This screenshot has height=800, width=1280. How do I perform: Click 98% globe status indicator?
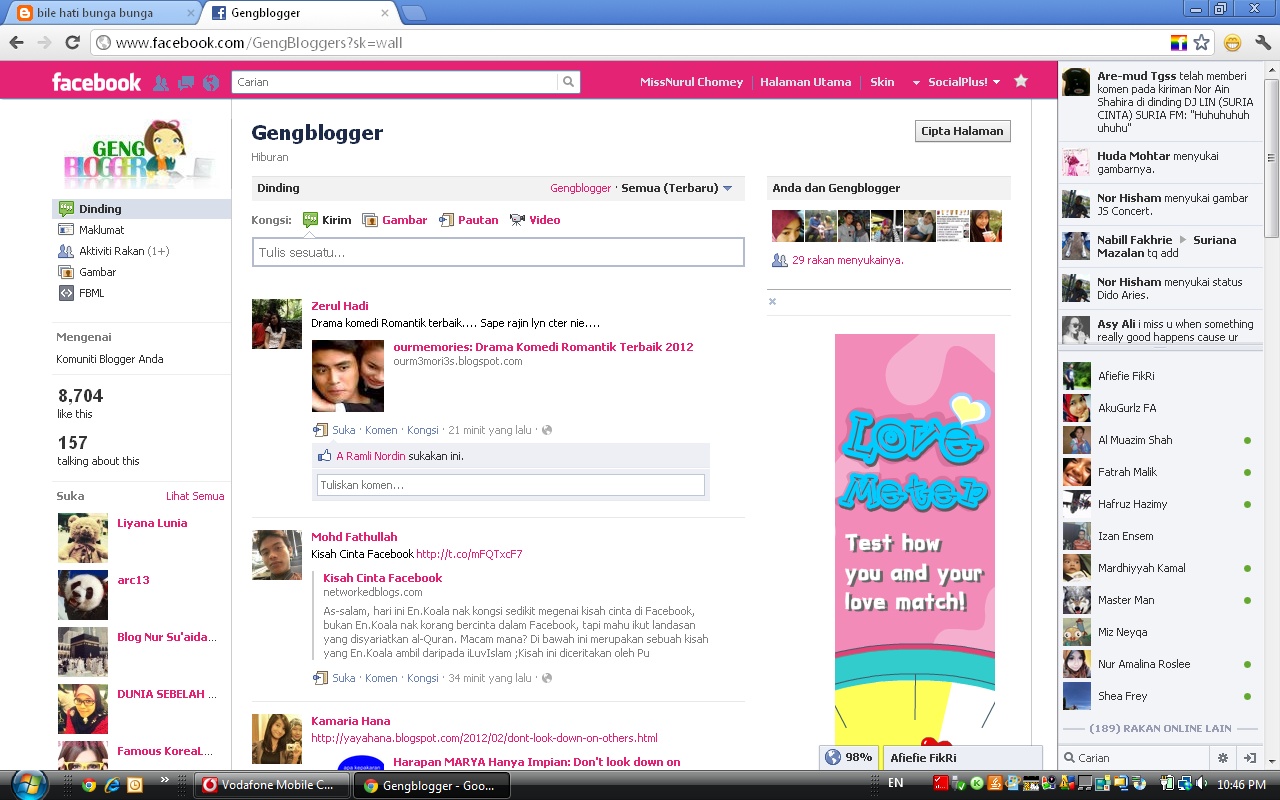click(x=850, y=758)
